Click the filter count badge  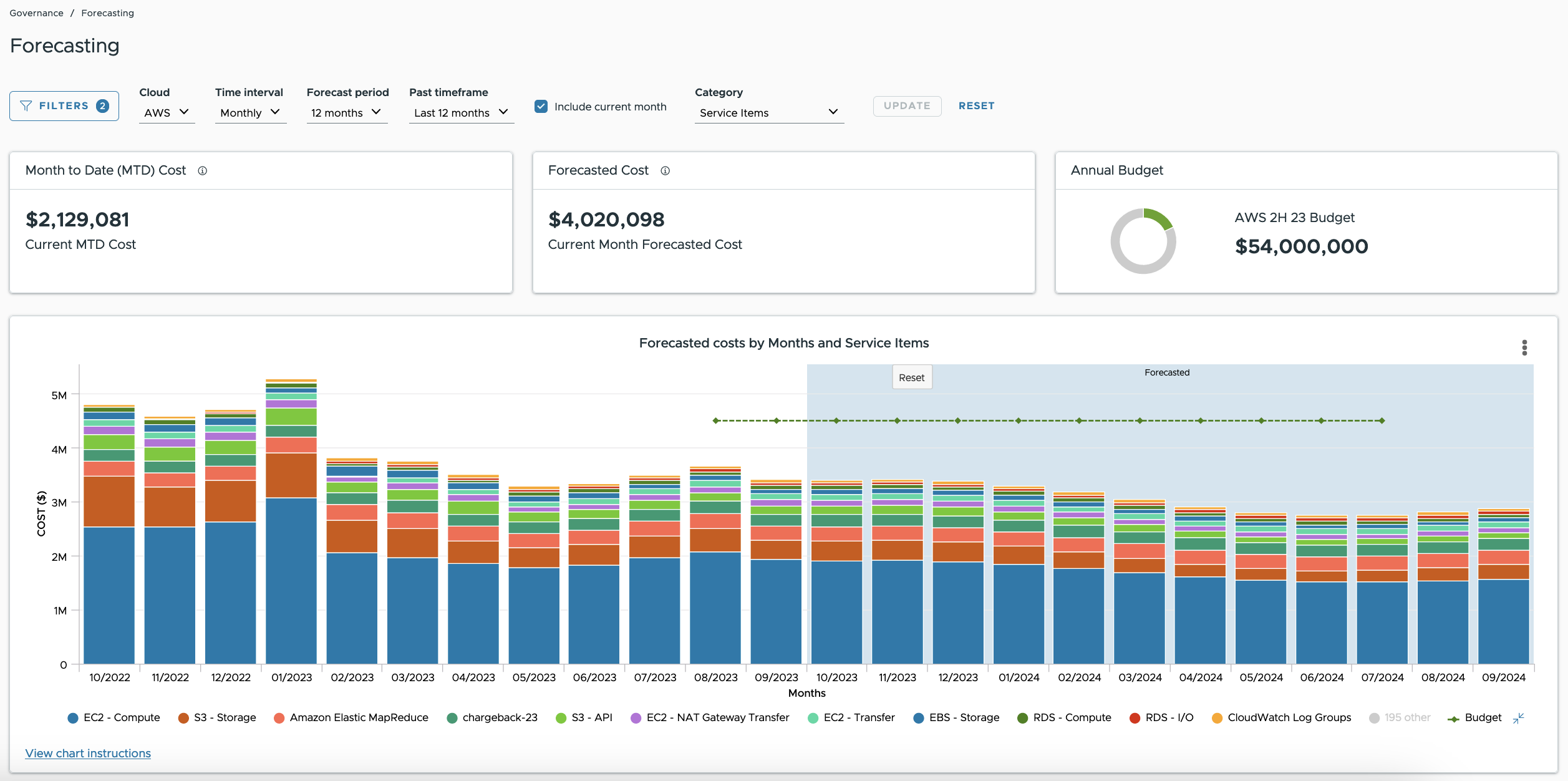pos(103,106)
